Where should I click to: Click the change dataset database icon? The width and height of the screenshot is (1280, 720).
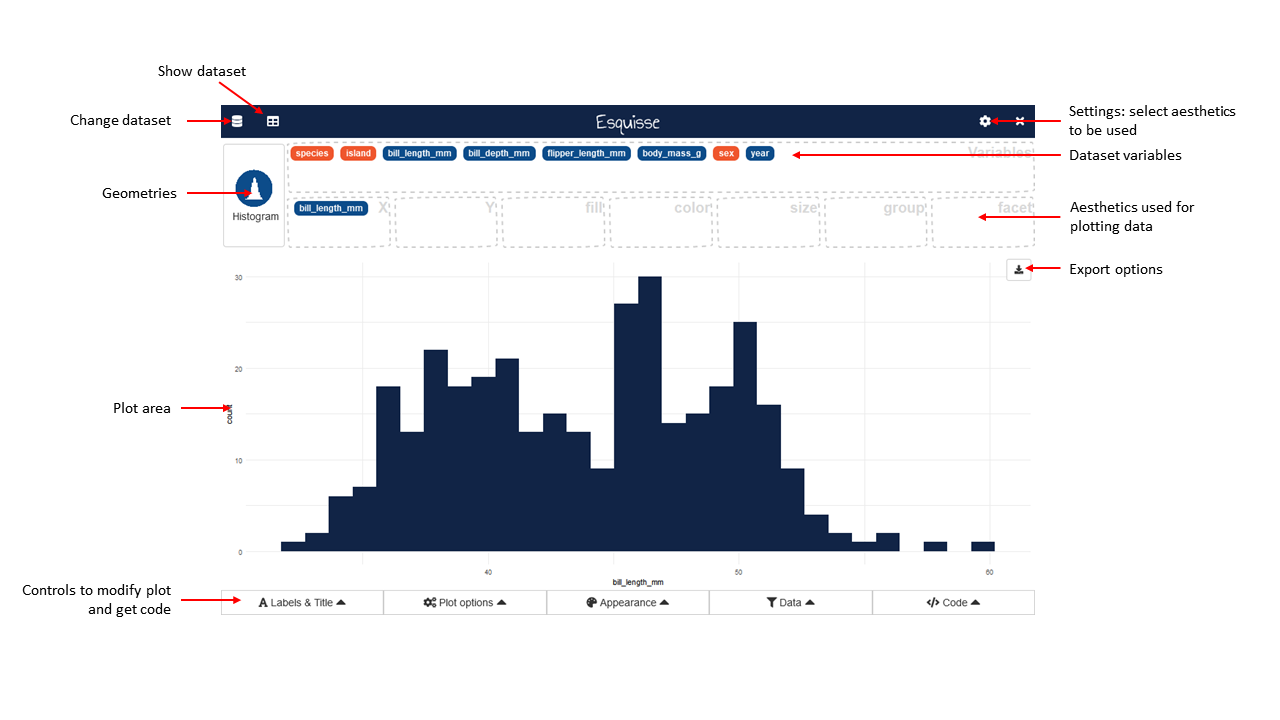pos(237,121)
